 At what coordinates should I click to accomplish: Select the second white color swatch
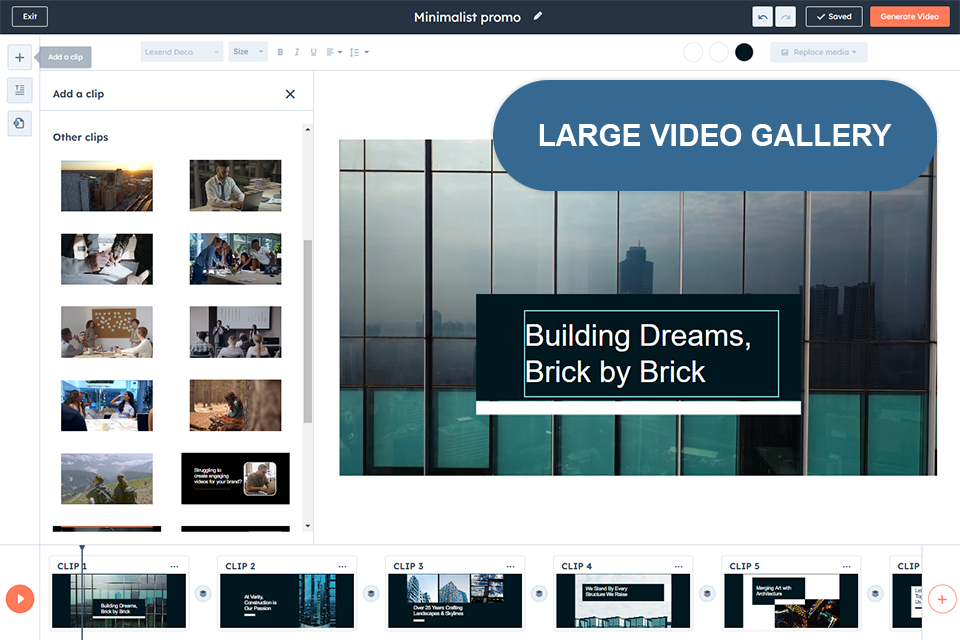[x=718, y=52]
